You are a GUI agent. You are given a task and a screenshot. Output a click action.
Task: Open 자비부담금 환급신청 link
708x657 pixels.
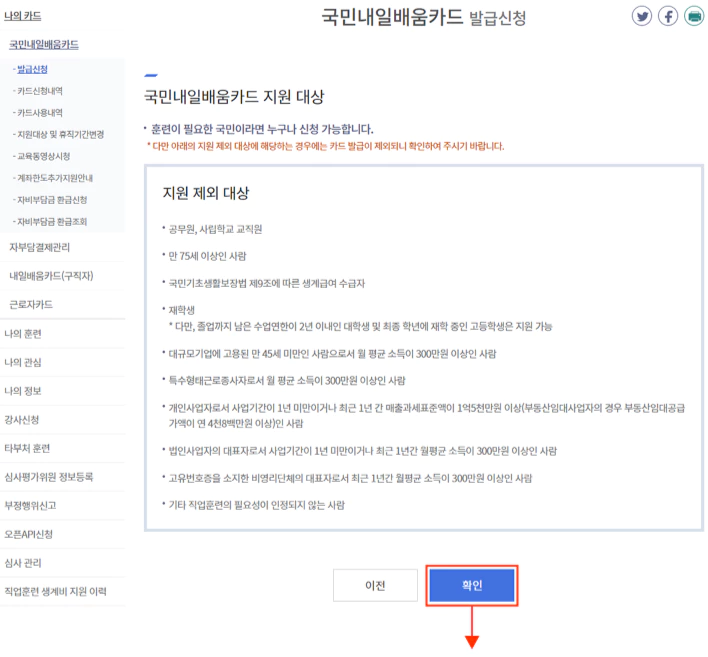click(x=52, y=200)
